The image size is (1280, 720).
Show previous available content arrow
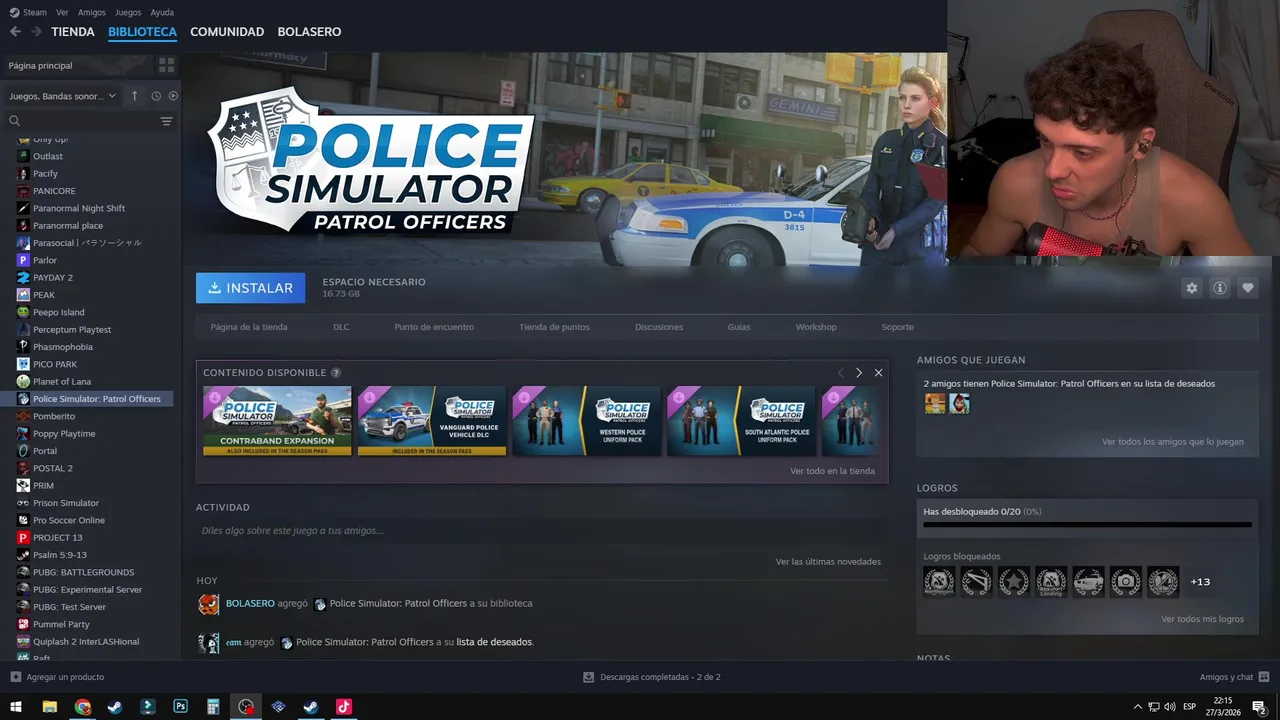coord(840,373)
